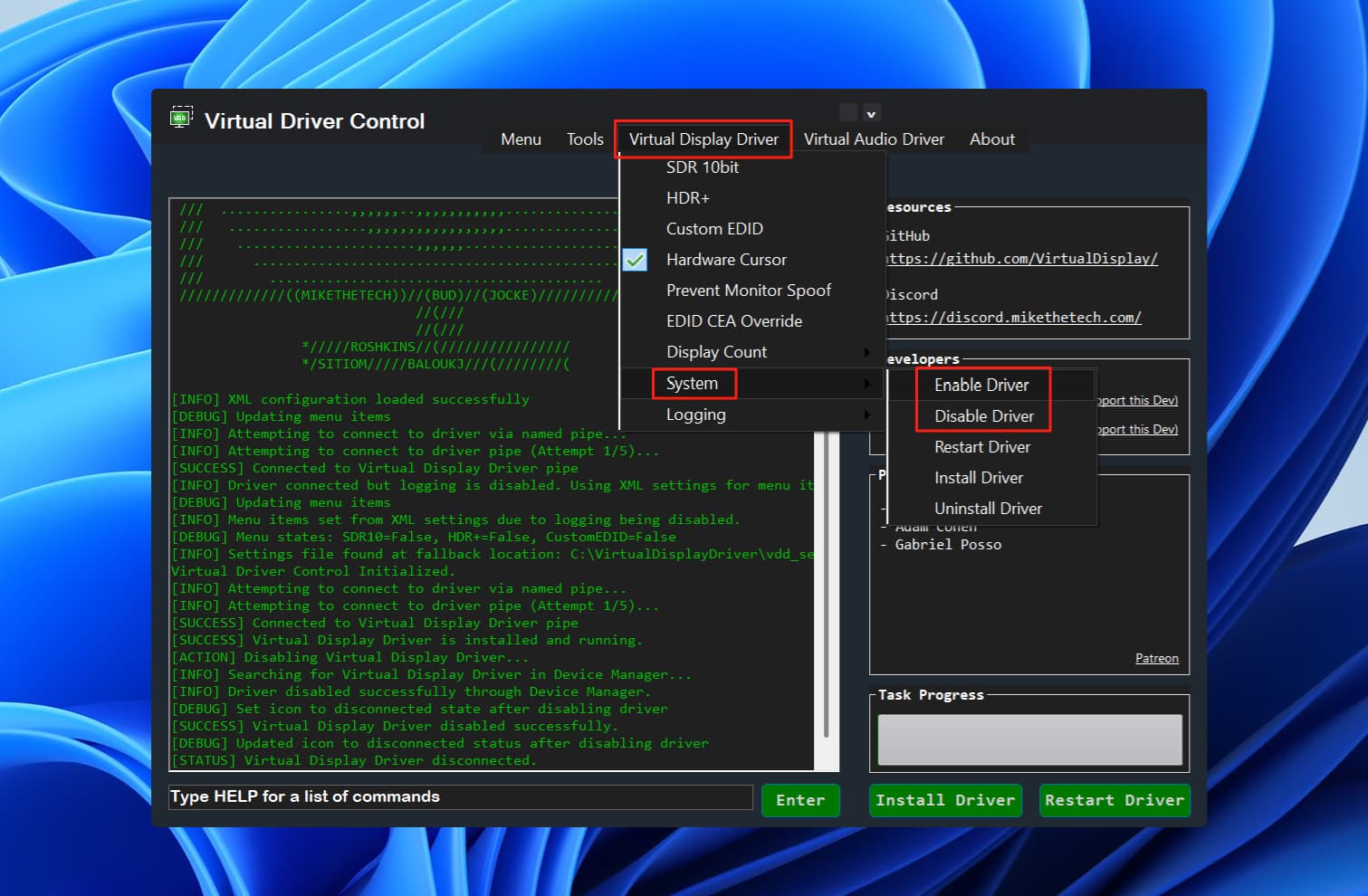Open the Tools menu
This screenshot has width=1368, height=896.
[x=585, y=139]
